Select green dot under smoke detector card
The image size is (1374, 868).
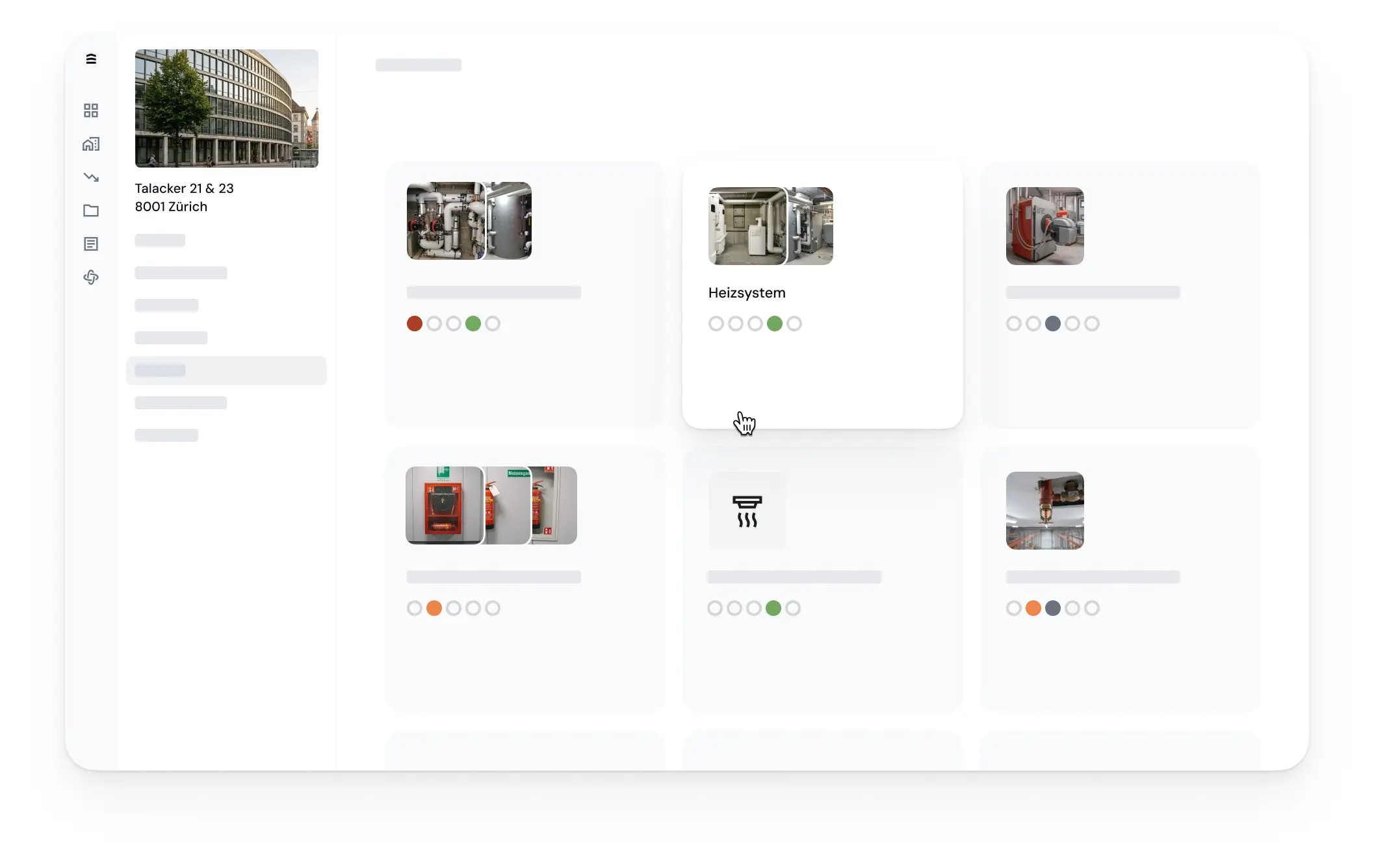(x=773, y=608)
